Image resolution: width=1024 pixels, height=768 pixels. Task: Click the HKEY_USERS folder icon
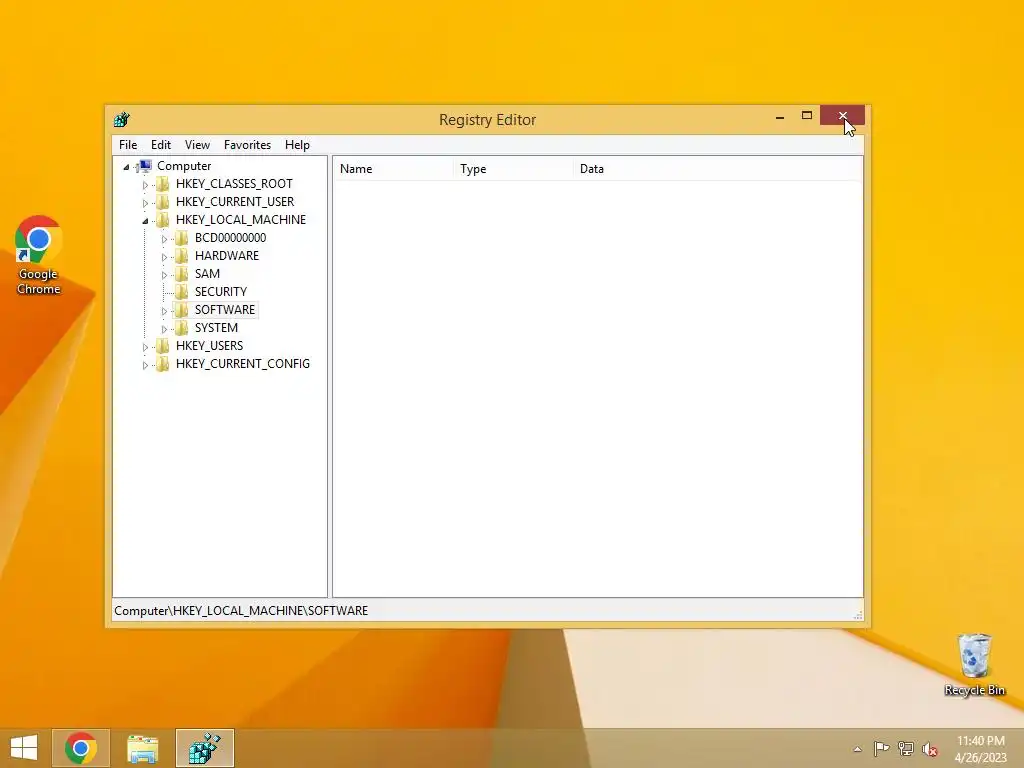coord(163,345)
